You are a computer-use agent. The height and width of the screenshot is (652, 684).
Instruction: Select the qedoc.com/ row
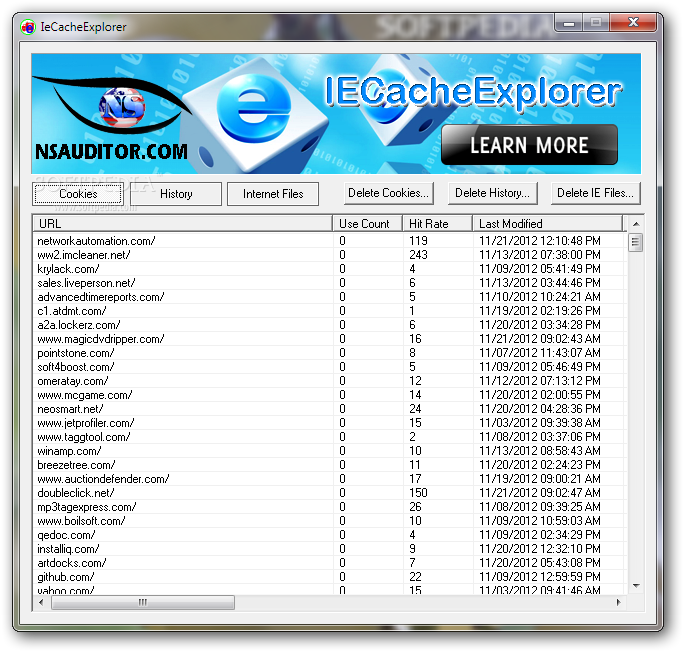coord(330,535)
